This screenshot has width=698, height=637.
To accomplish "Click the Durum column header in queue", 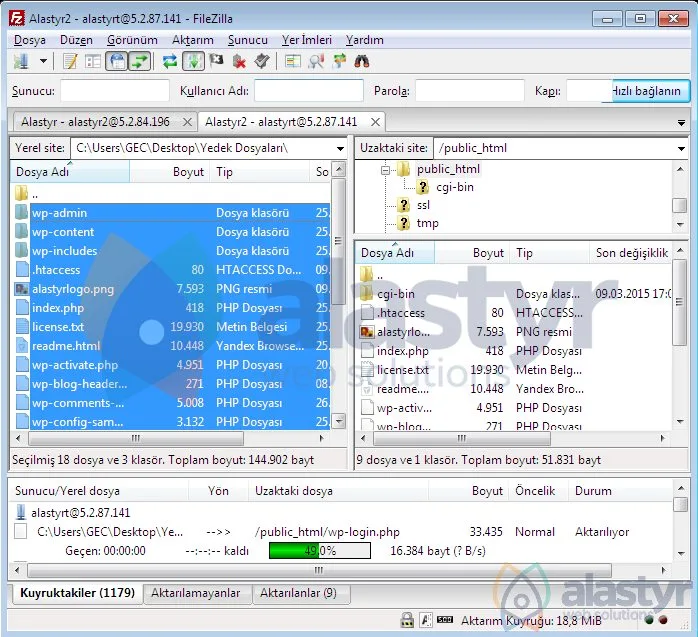I will click(621, 491).
